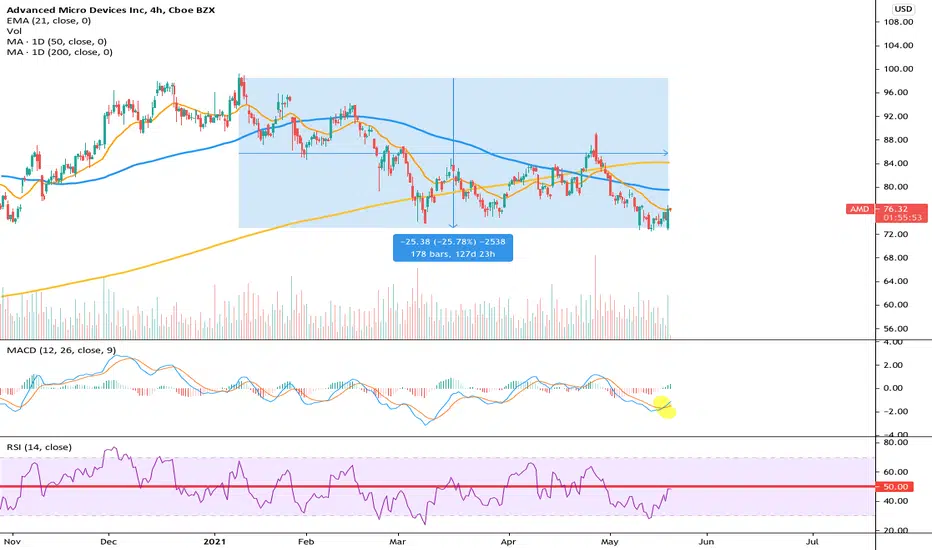Click the measurement tooltip showing -25.38 (-25.78%)

tap(452, 248)
